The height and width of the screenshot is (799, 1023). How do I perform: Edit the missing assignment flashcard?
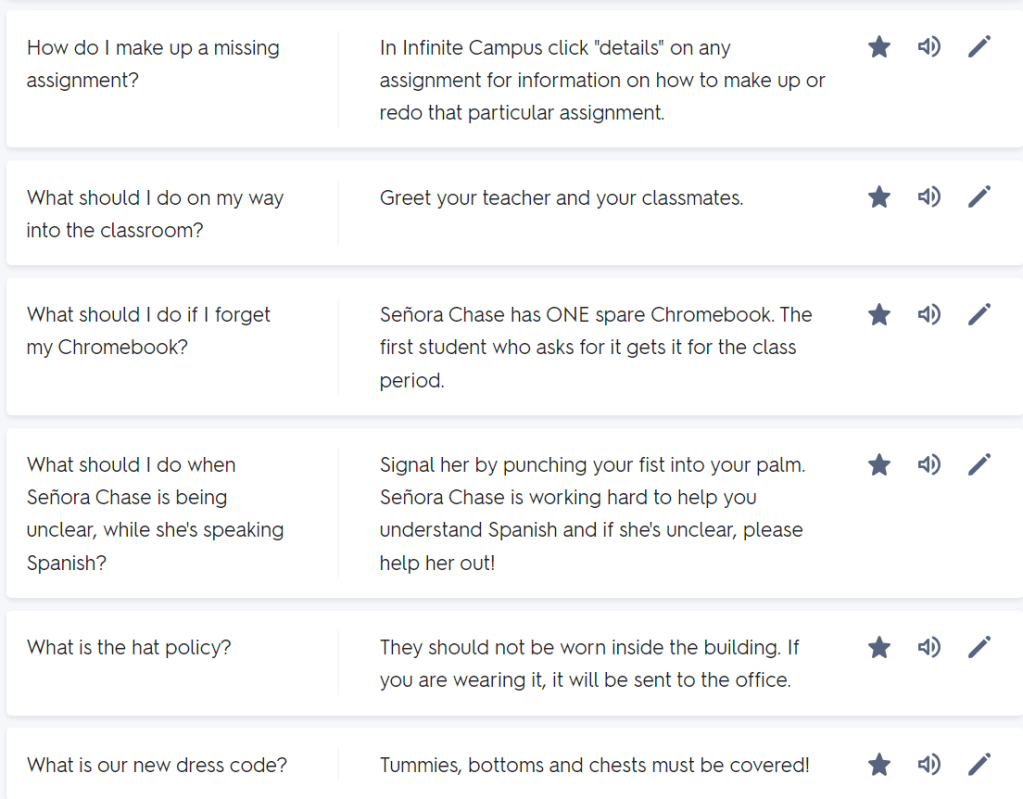point(979,47)
